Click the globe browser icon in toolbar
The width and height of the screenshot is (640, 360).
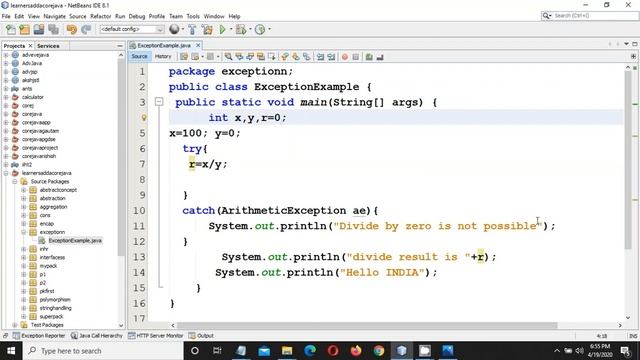coord(174,29)
